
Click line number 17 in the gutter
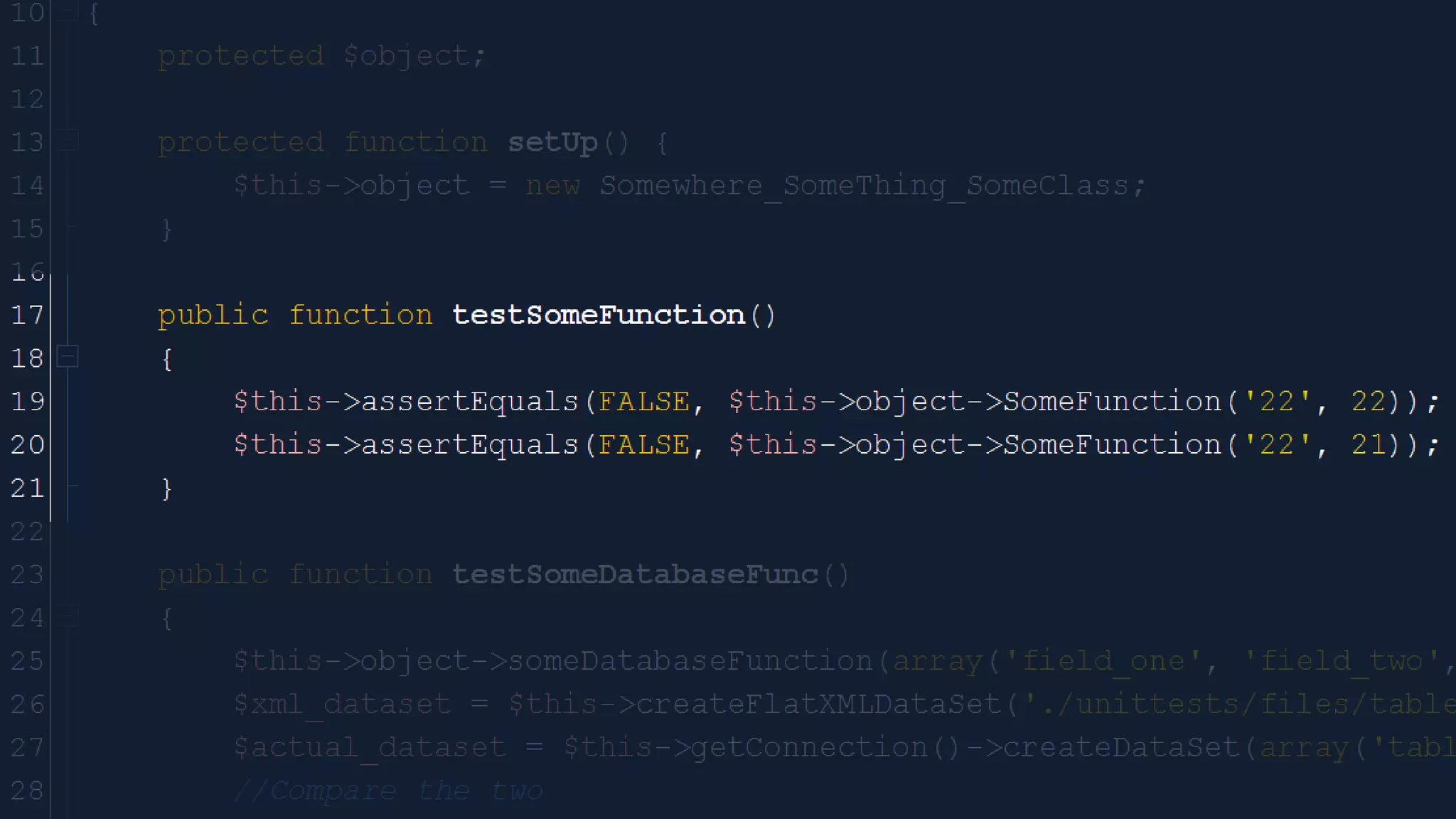(27, 315)
